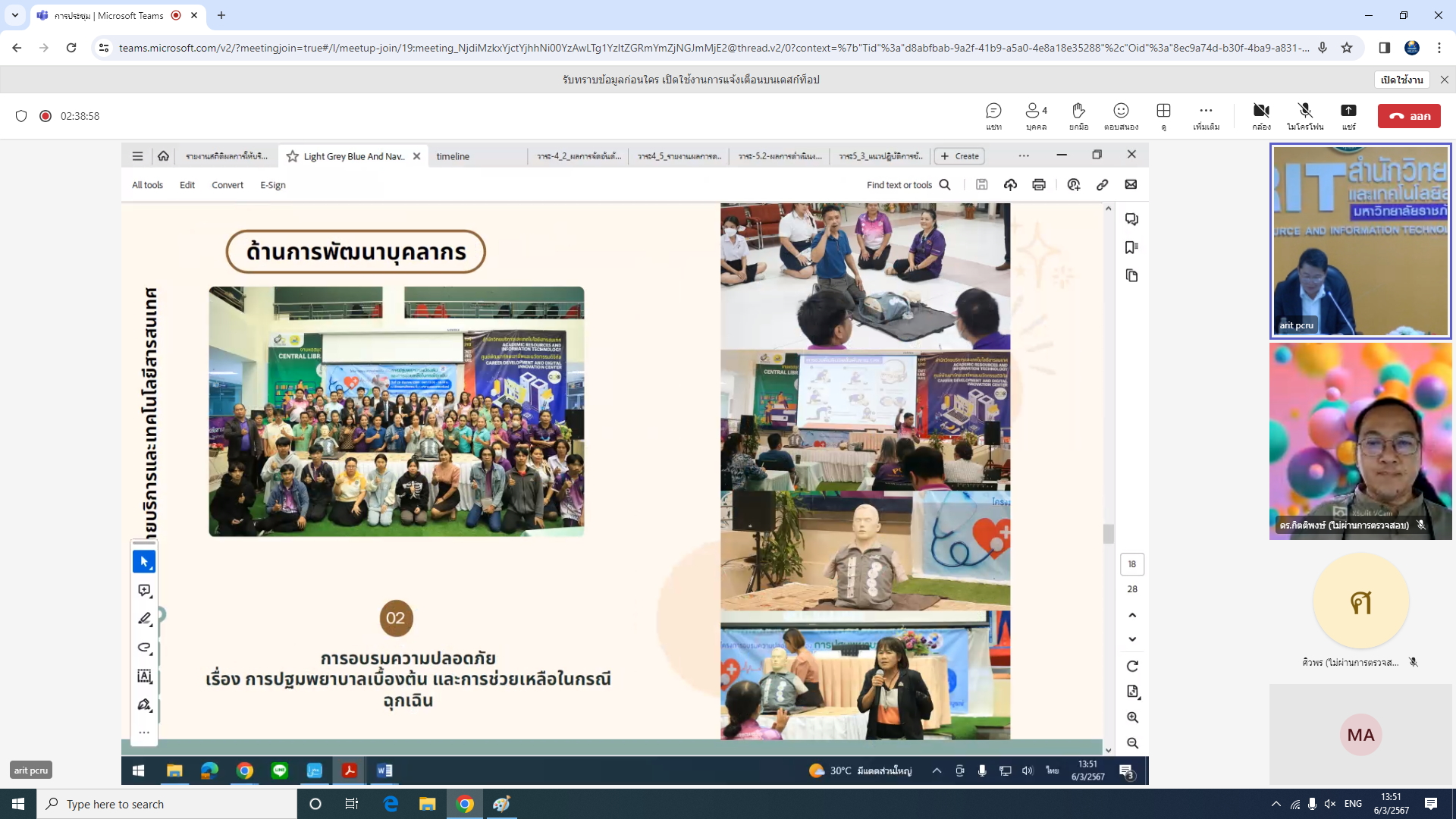Screen dimensions: 1456x819
Task: Select the MA participant tile
Action: [1360, 734]
